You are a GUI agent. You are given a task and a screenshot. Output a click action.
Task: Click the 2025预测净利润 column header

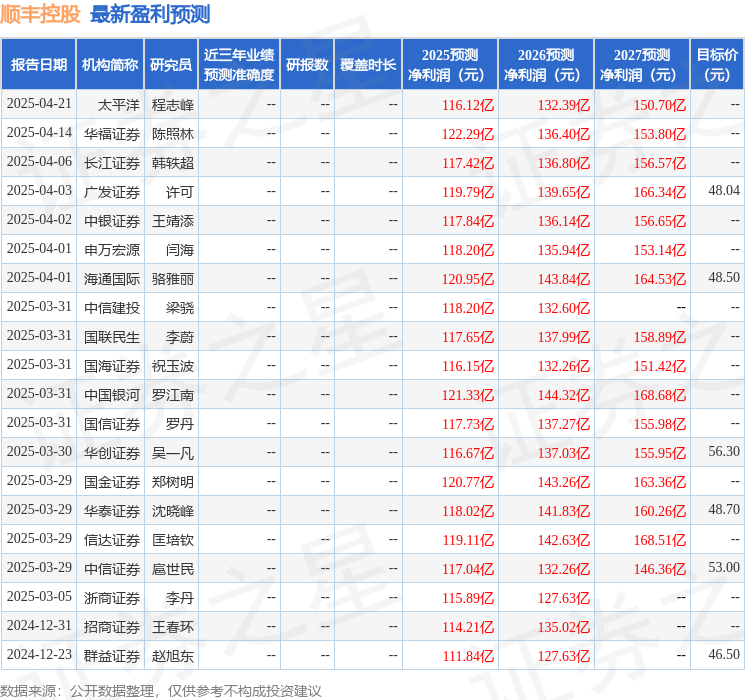pyautogui.click(x=450, y=65)
